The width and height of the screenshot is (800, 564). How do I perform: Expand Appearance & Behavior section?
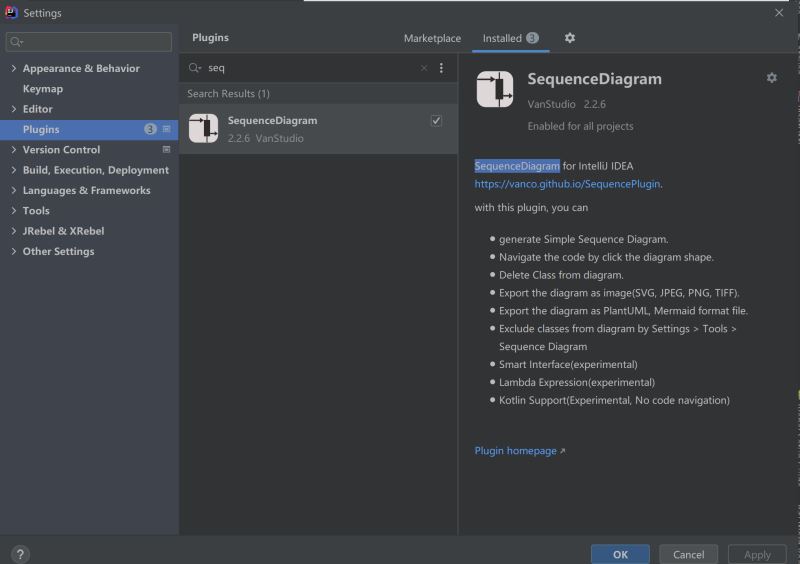14,68
